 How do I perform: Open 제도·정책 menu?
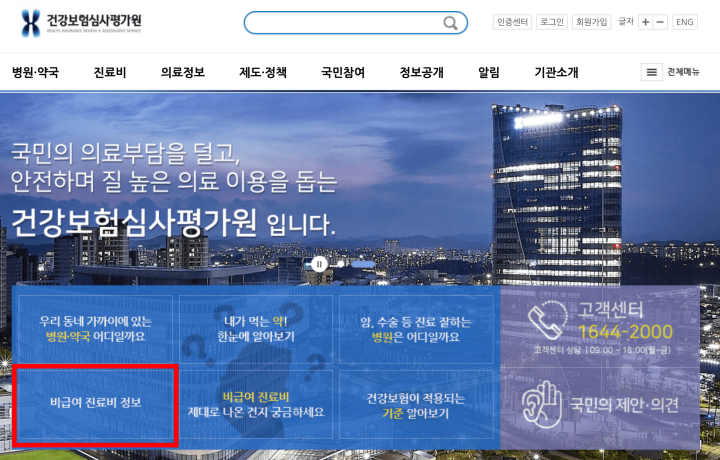point(263,72)
